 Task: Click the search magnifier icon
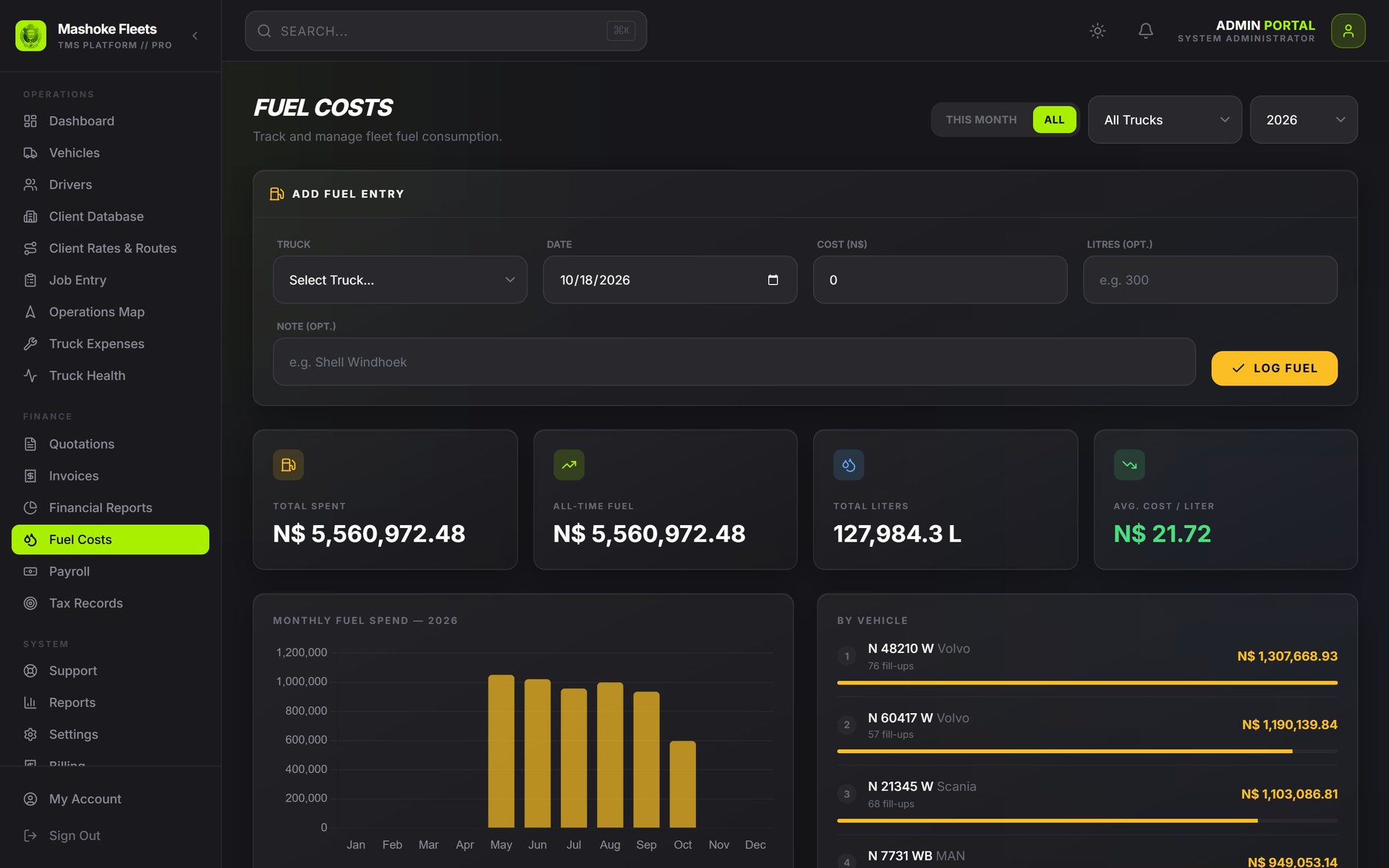coord(264,31)
